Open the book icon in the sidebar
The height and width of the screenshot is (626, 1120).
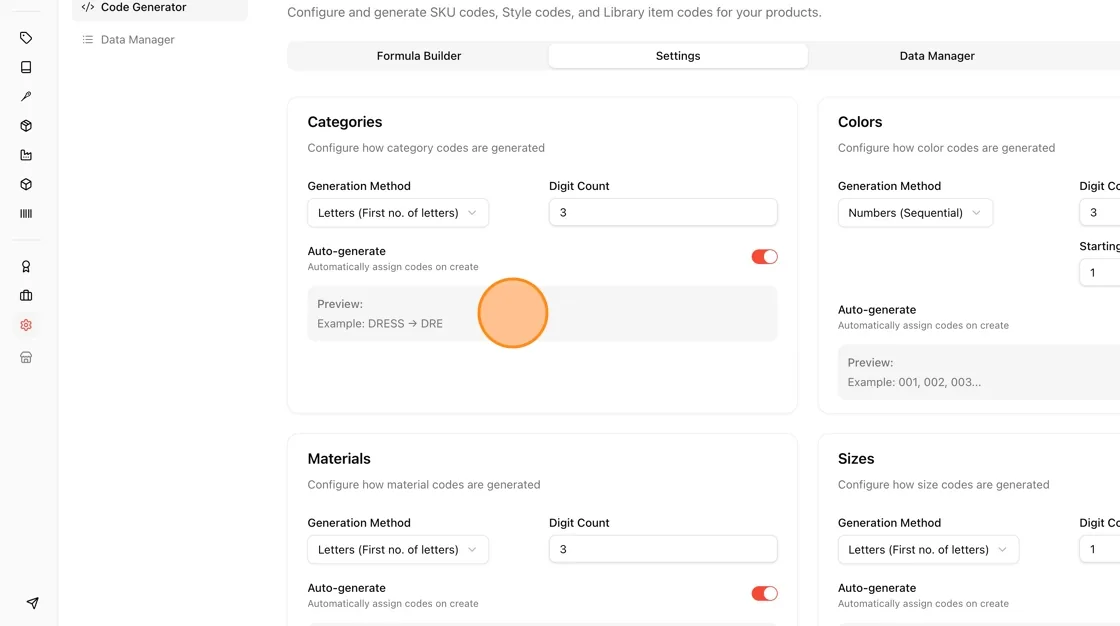tap(26, 67)
